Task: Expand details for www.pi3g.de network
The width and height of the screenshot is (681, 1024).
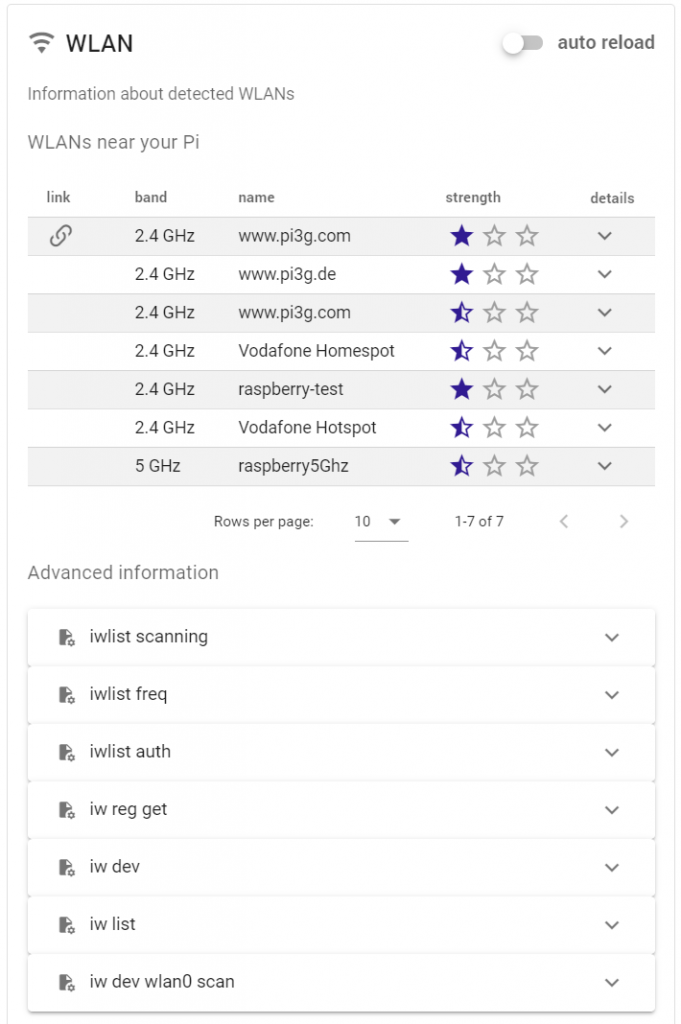Action: pos(605,274)
